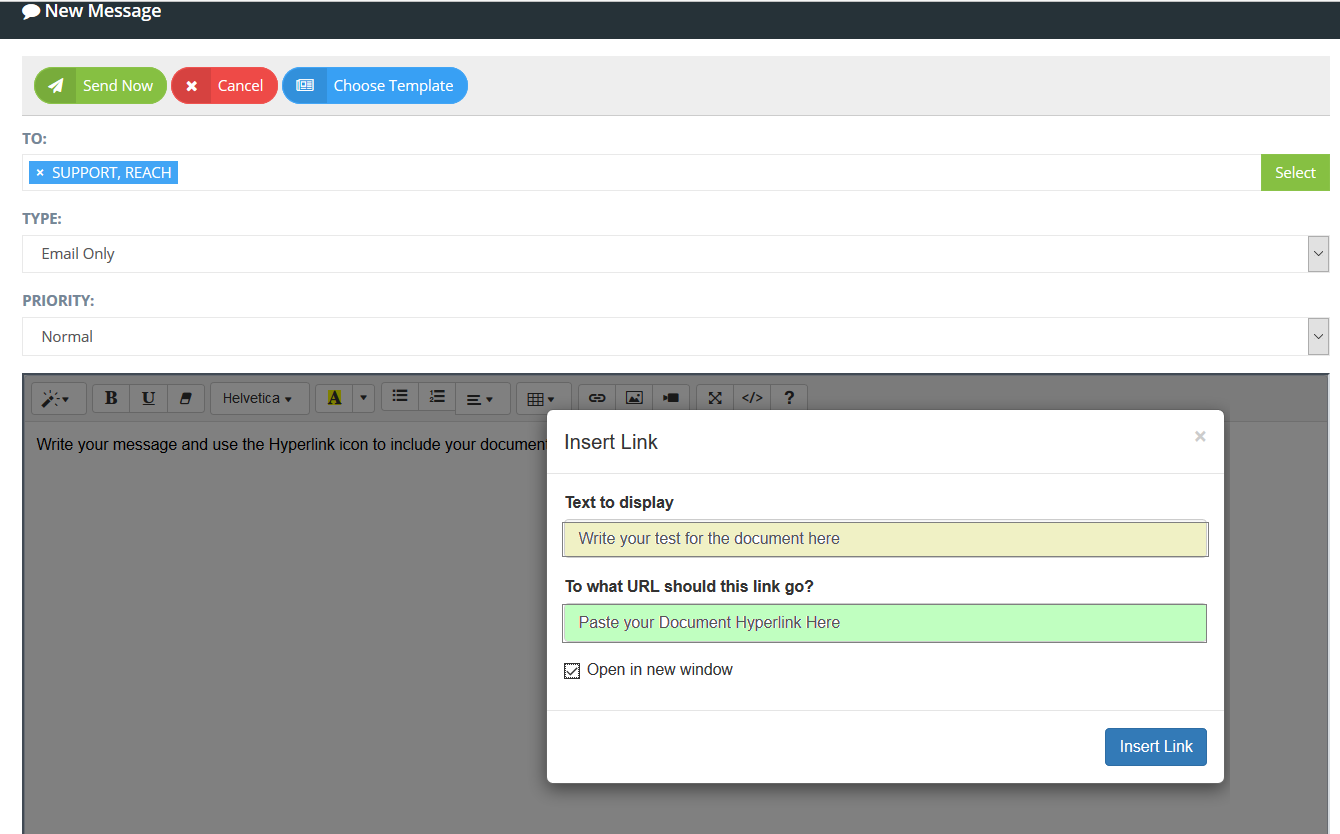
Task: Open the Helvetica font dropdown
Action: pos(258,398)
